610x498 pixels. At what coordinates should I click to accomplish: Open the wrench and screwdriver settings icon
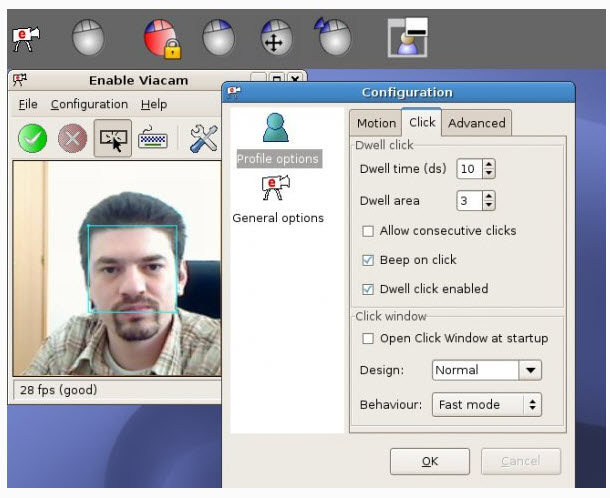[203, 141]
